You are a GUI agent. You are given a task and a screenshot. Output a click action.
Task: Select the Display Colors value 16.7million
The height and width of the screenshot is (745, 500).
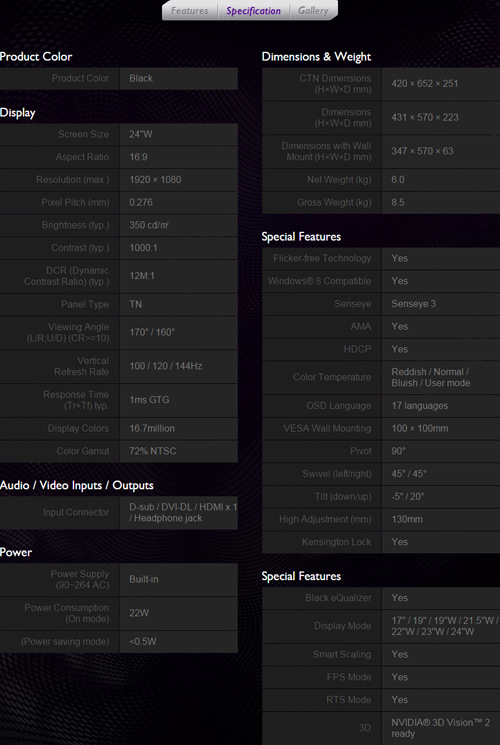pyautogui.click(x=152, y=428)
